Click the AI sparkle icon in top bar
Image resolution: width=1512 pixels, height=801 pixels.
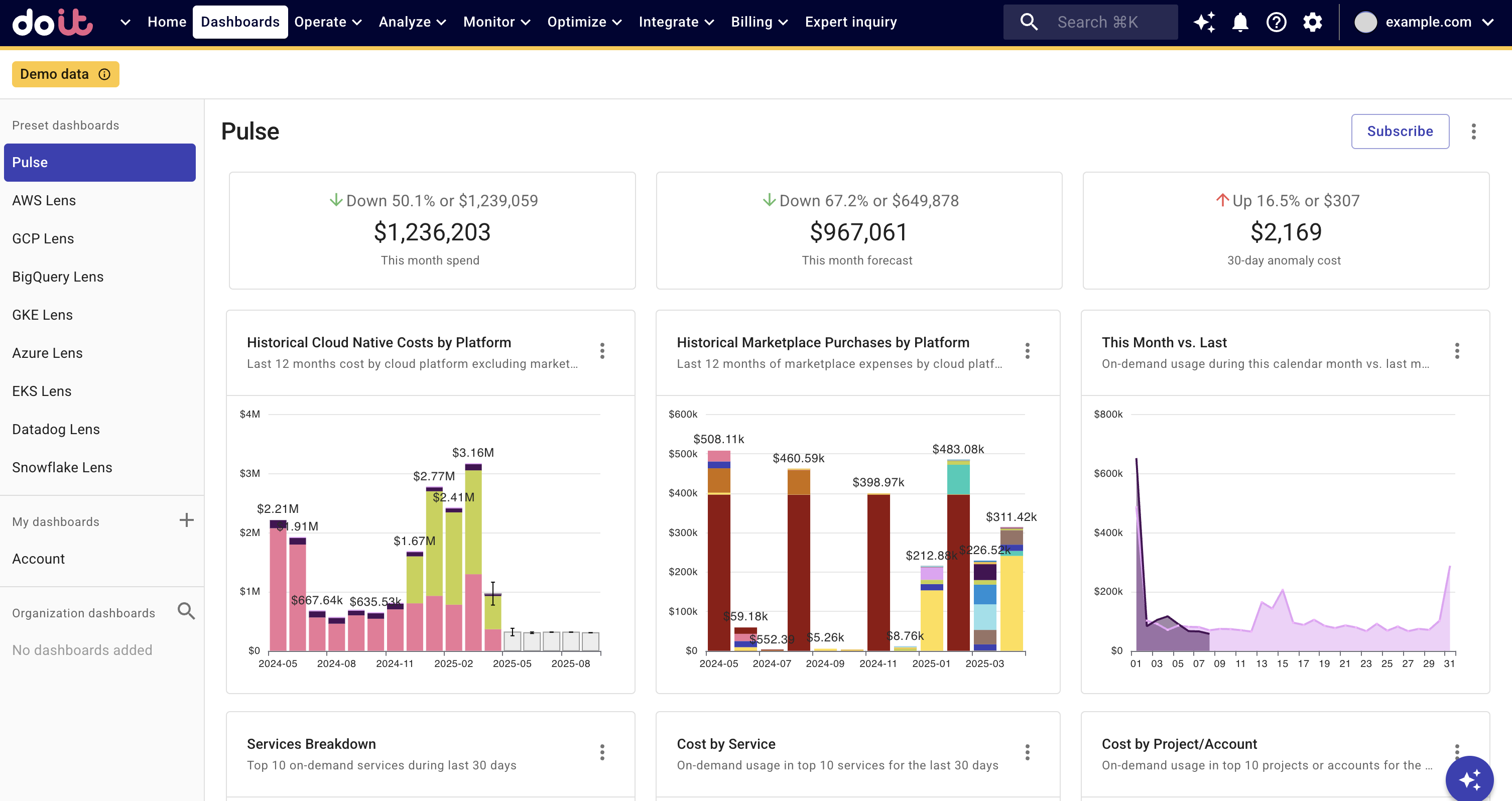click(x=1204, y=22)
